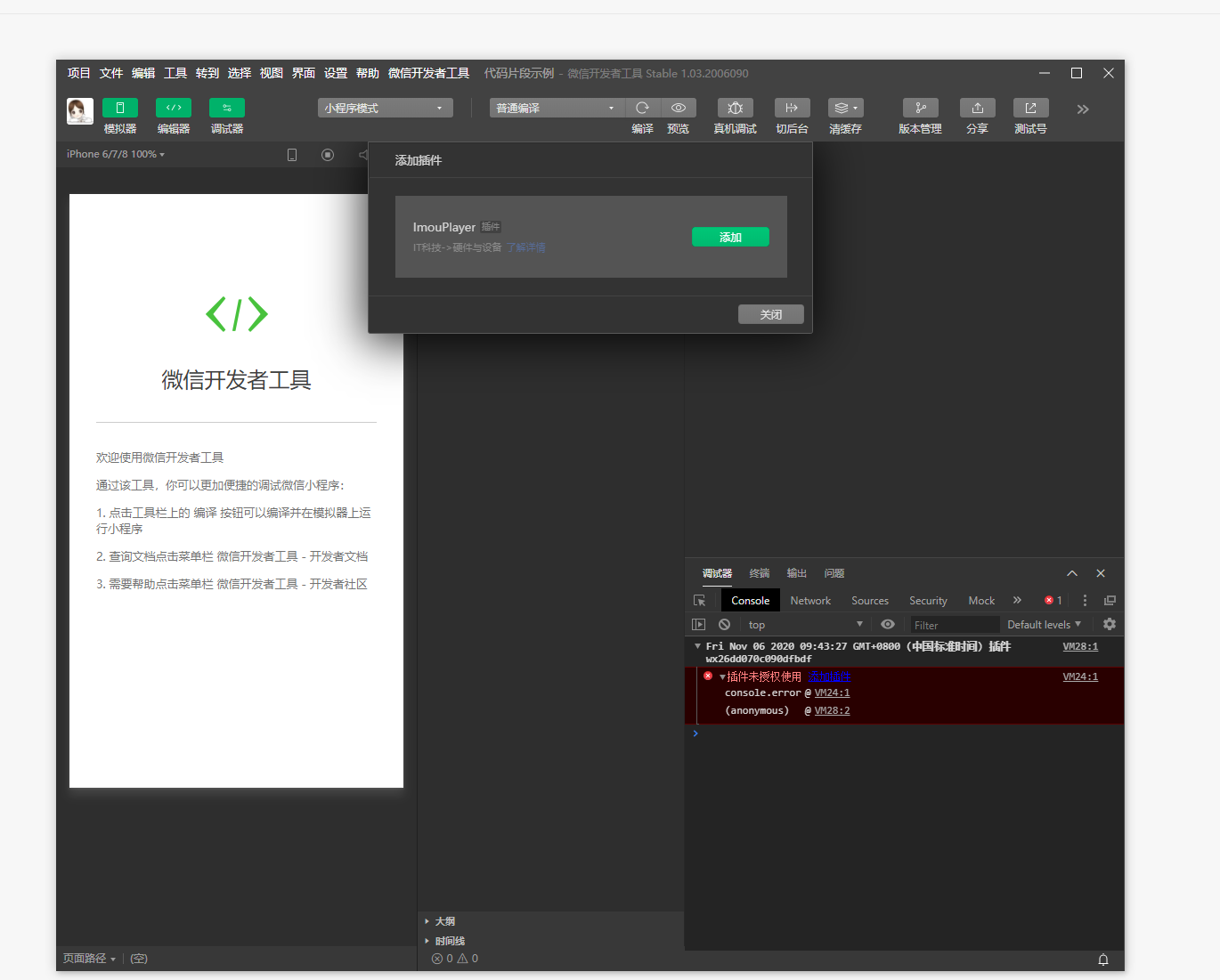The height and width of the screenshot is (980, 1220).
Task: Close the add plugin dialog with 关闭
Action: click(x=771, y=314)
